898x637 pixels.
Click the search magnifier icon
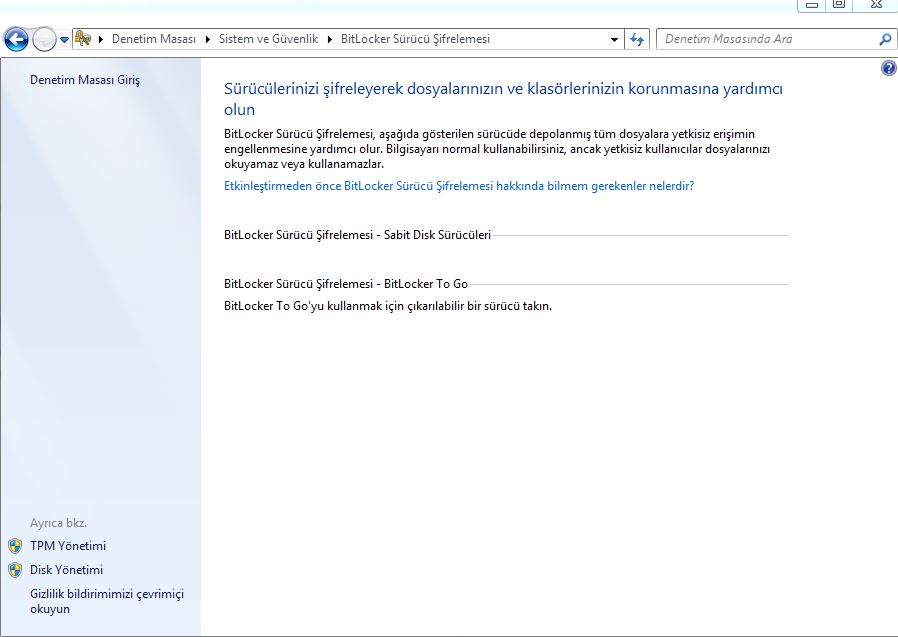tap(885, 39)
